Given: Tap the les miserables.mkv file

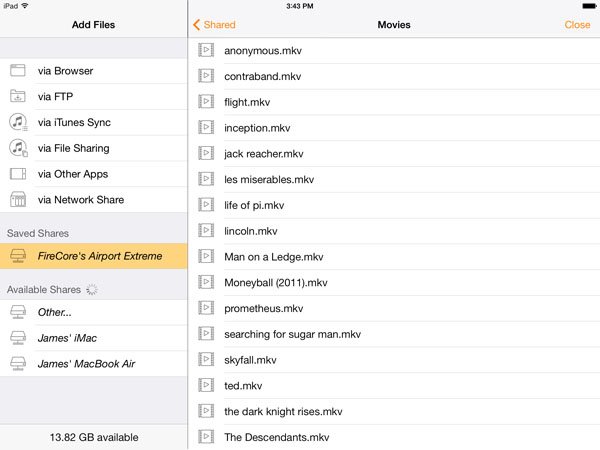Looking at the screenshot, I should 394,179.
